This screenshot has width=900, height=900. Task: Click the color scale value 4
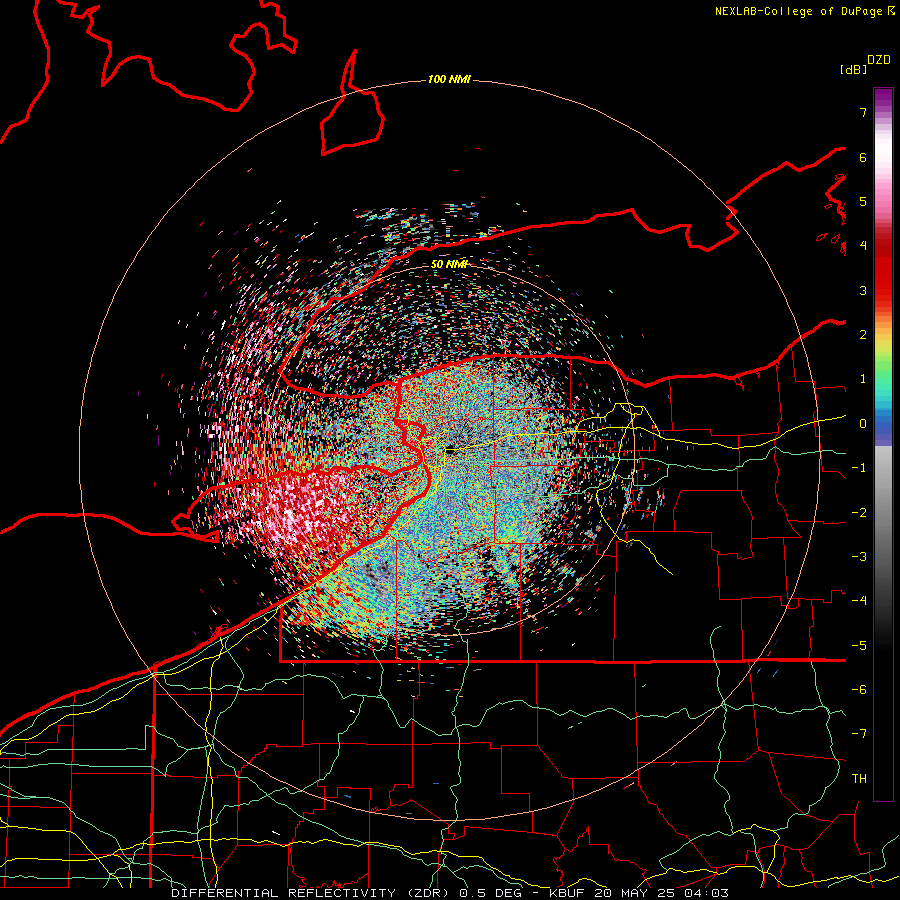pos(863,246)
